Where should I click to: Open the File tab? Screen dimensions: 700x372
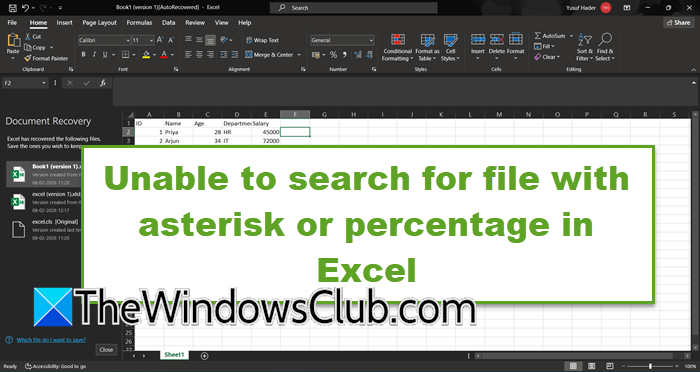pyautogui.click(x=12, y=22)
